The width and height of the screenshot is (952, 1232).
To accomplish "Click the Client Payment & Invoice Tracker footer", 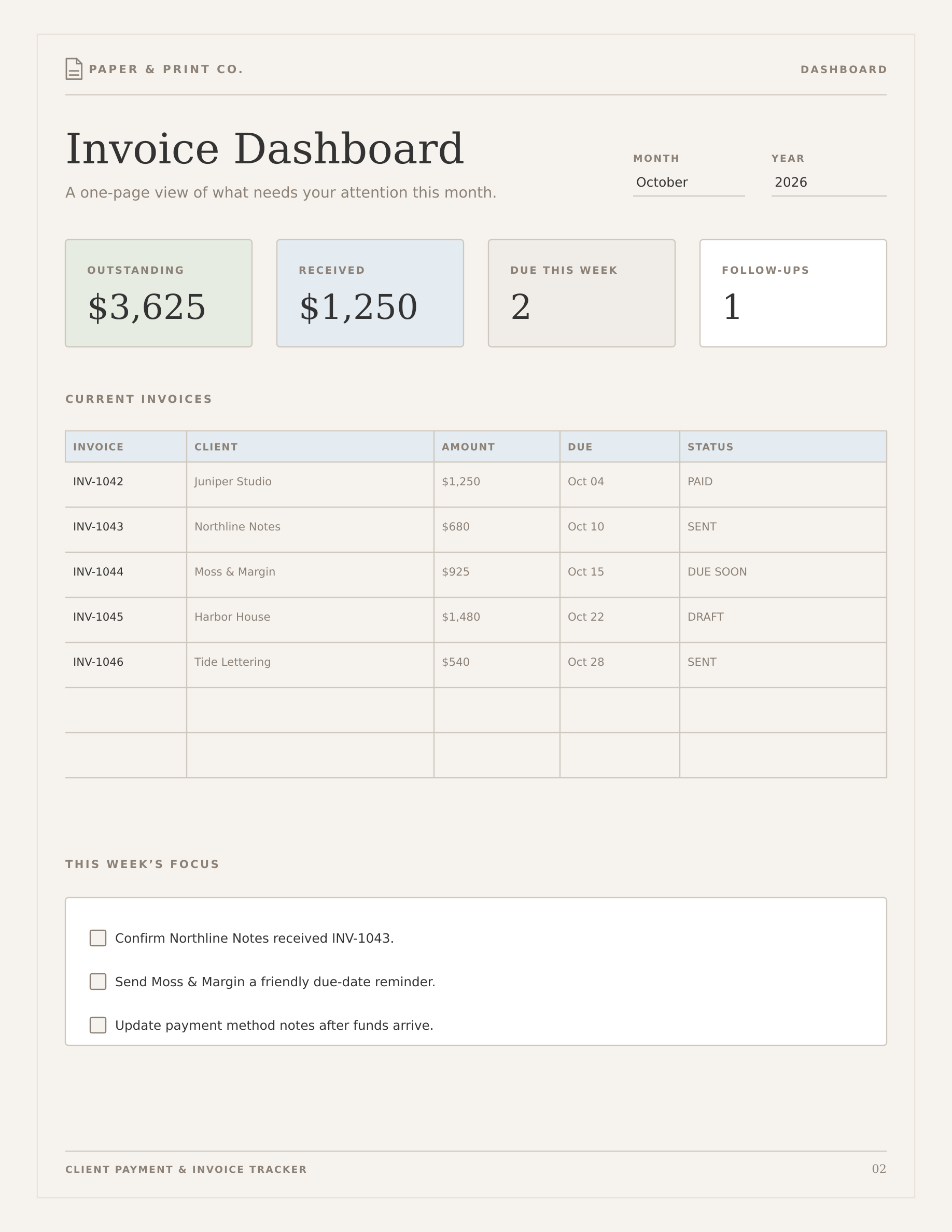I will (x=186, y=1169).
